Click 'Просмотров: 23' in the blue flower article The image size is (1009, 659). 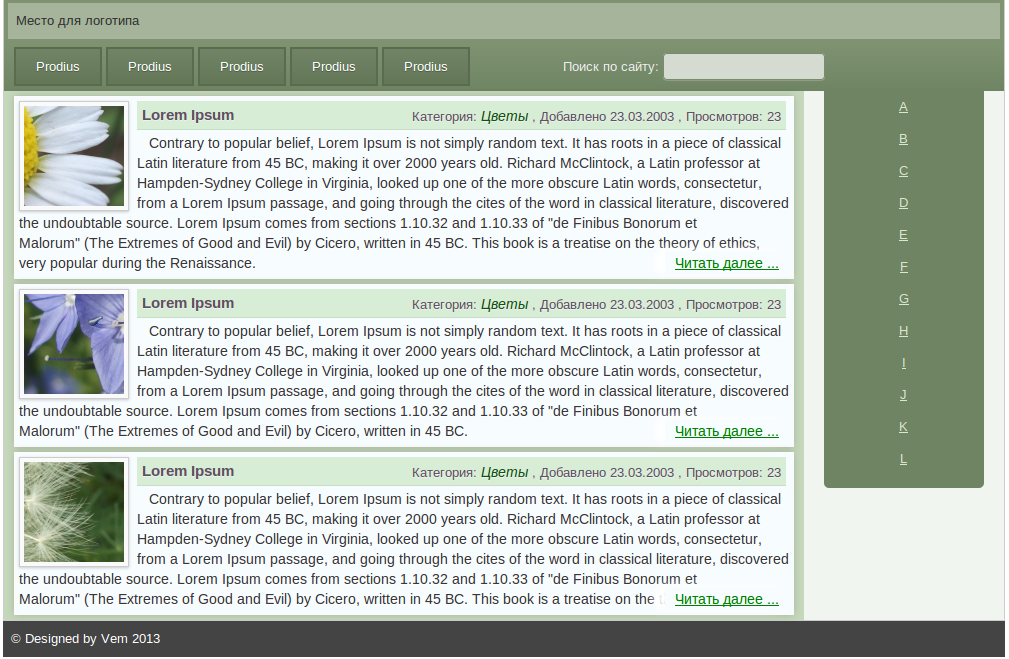coord(734,304)
